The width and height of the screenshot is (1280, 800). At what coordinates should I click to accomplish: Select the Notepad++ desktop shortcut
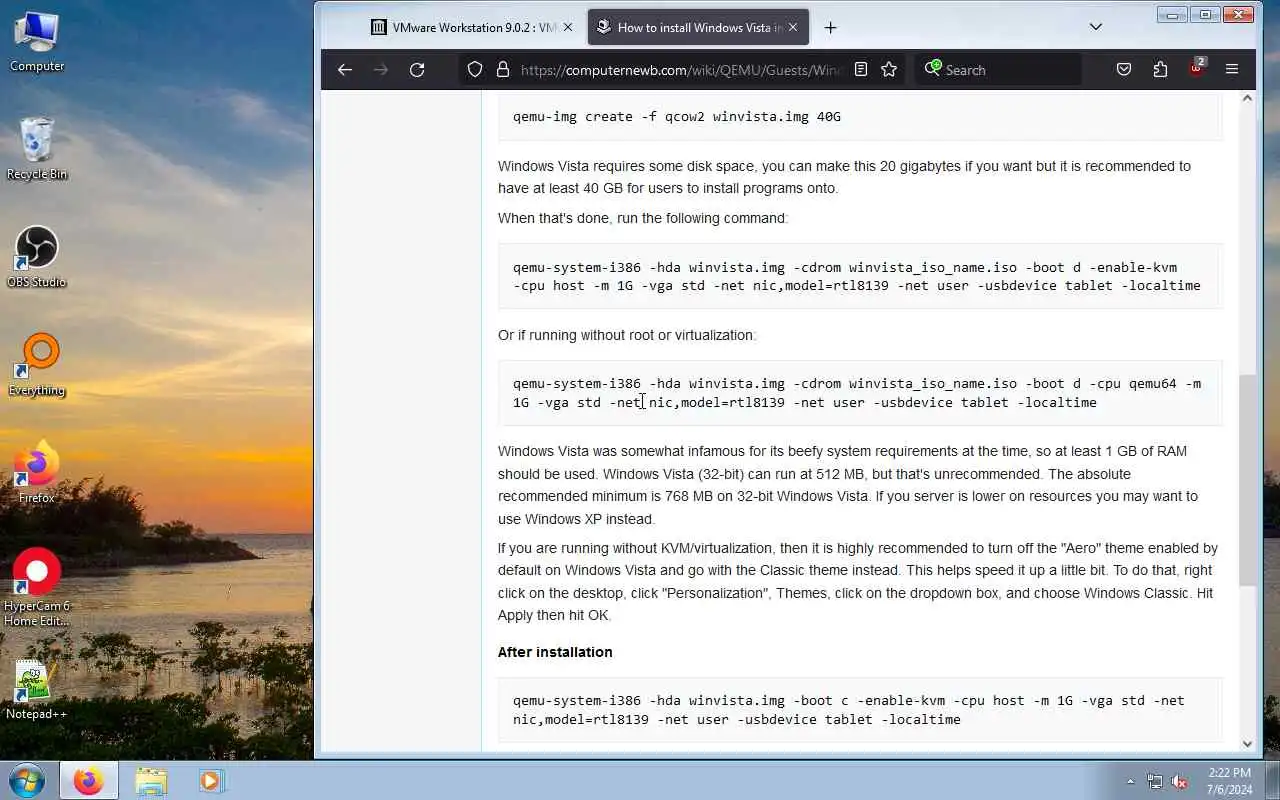(x=37, y=689)
